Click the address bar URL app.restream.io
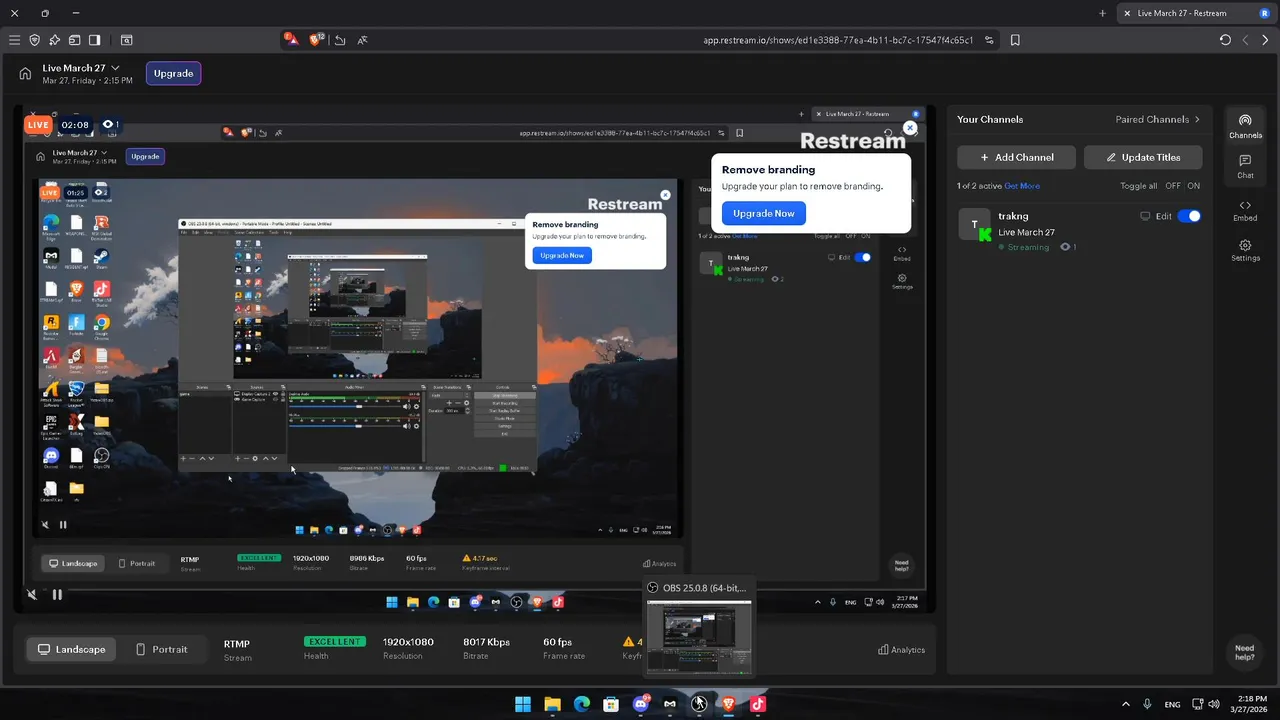The width and height of the screenshot is (1280, 720). click(x=838, y=40)
